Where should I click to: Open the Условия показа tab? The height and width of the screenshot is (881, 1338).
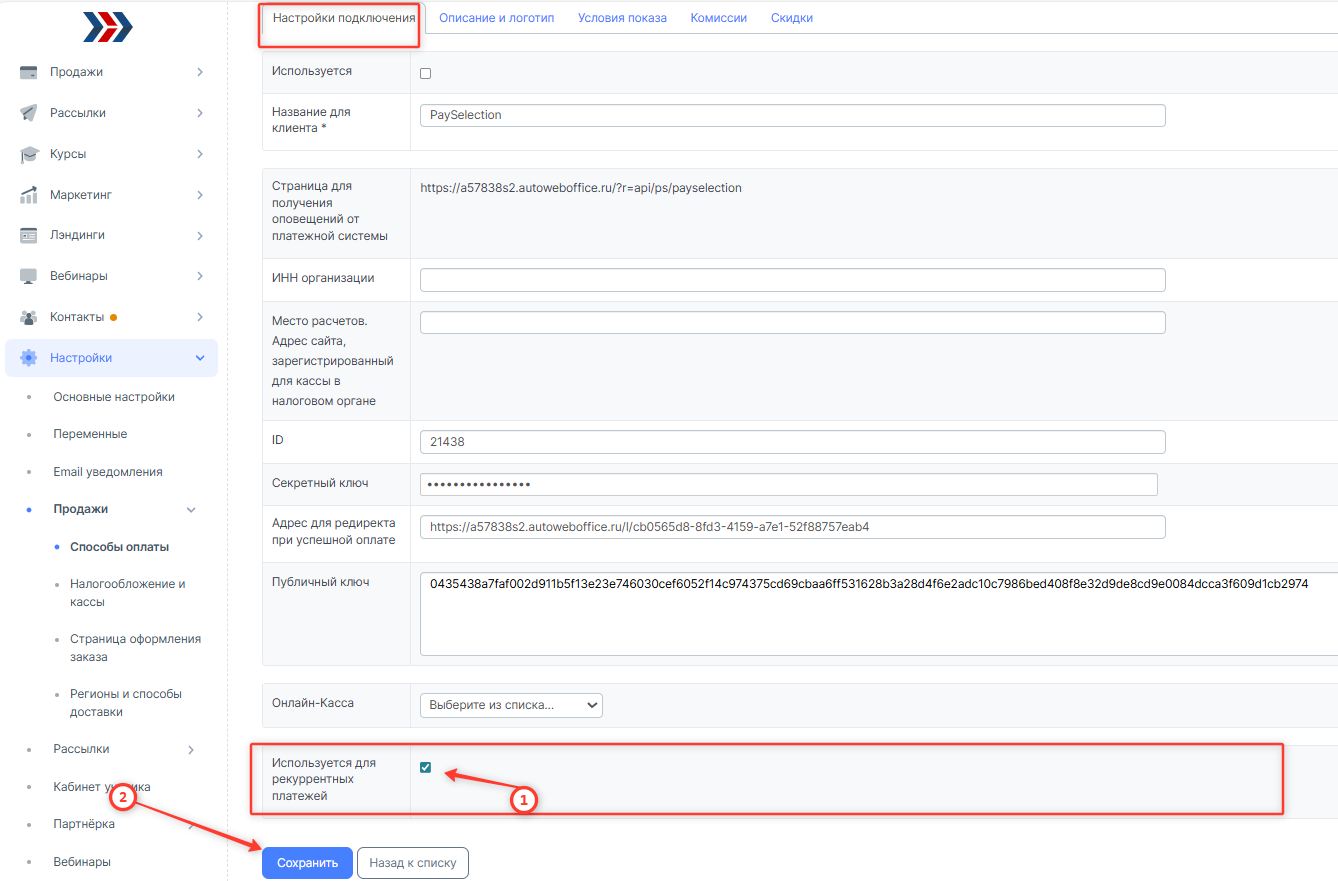pos(622,18)
